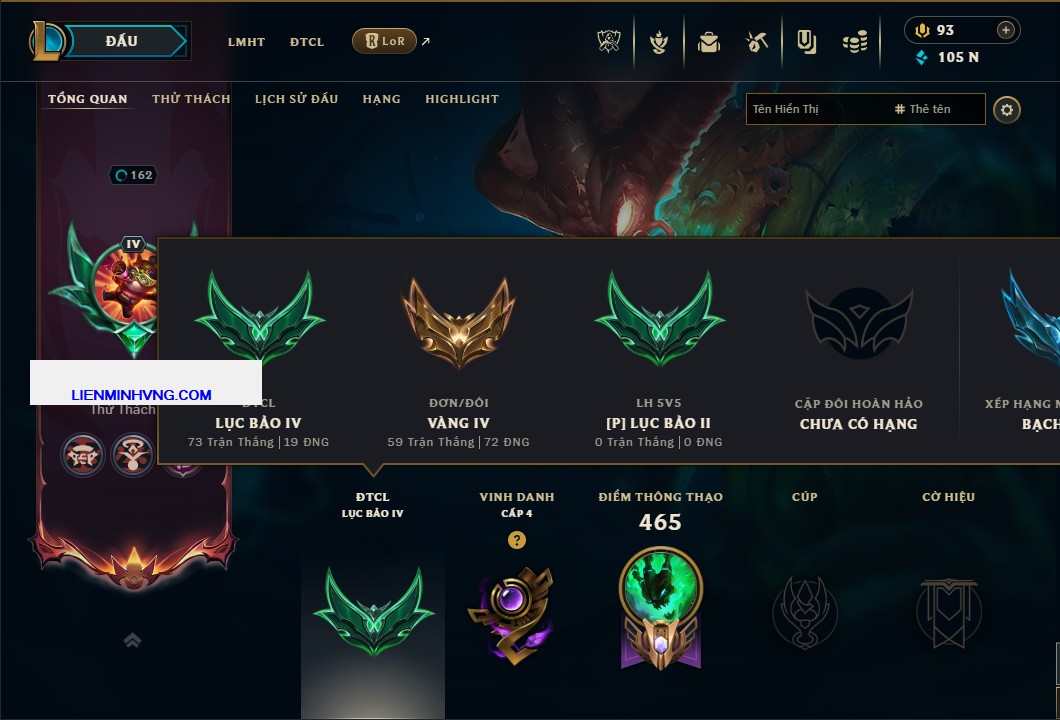Image resolution: width=1060 pixels, height=720 pixels.
Task: Switch to the THỬ THÁCH tab
Action: 191,99
